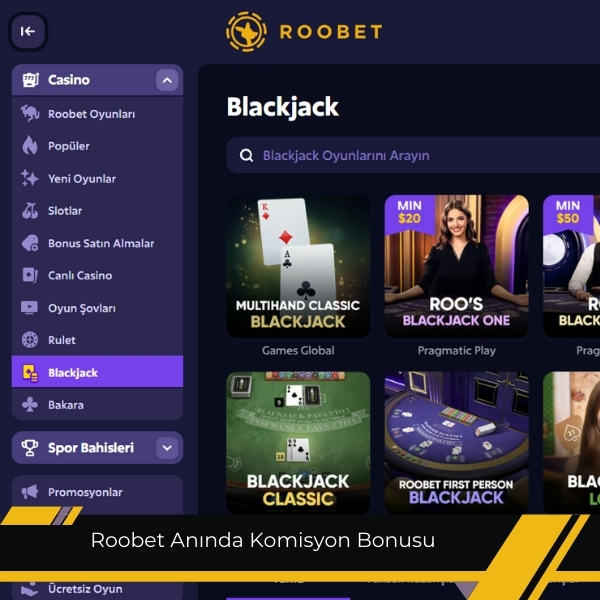The image size is (600, 600).
Task: Select Blackjack in the sidebar
Action: point(97,372)
